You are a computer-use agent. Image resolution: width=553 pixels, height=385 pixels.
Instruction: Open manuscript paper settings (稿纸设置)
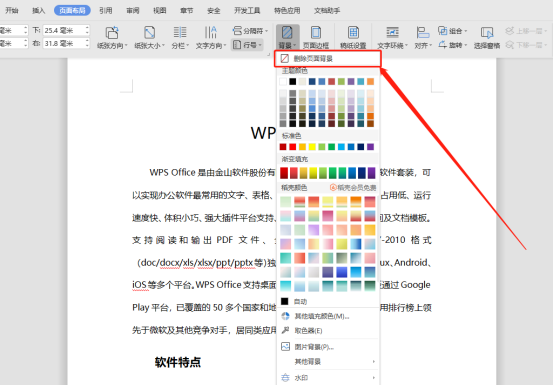(353, 37)
